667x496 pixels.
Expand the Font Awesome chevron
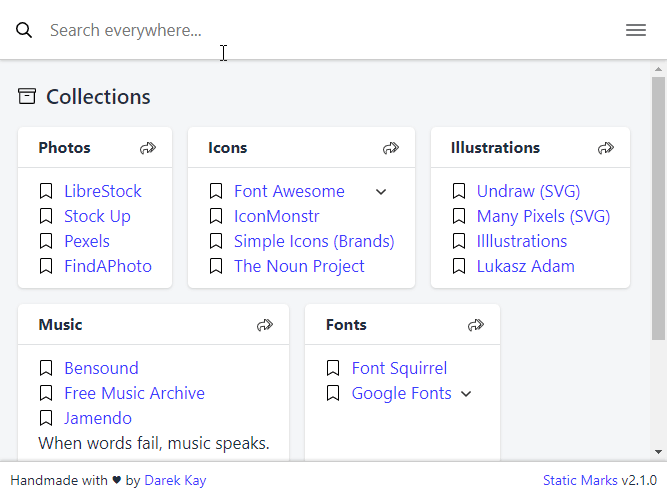point(381,192)
